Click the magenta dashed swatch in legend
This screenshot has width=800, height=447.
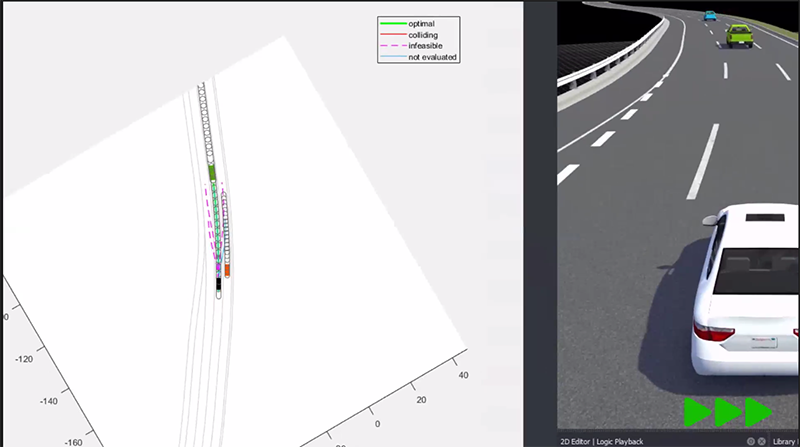[392, 46]
